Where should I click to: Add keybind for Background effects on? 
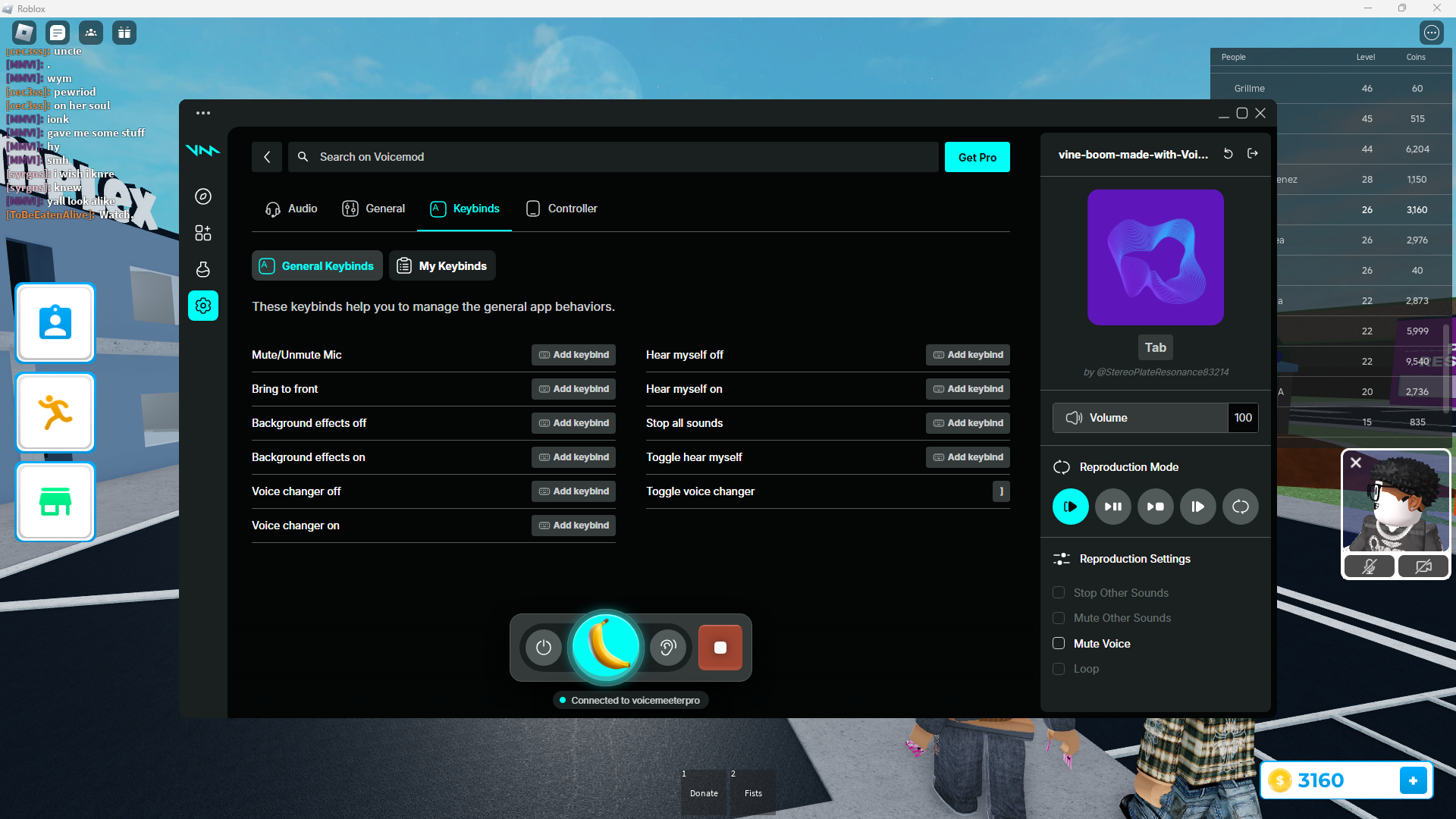pos(574,457)
